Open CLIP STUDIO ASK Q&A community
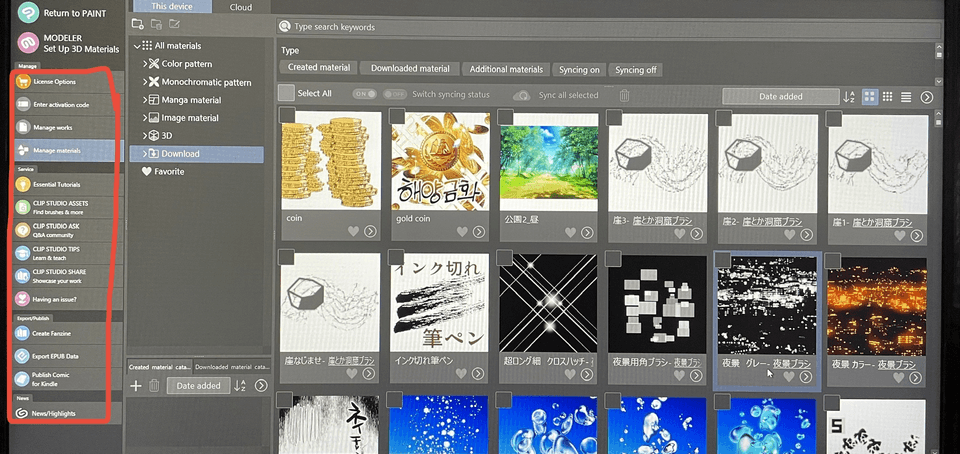The height and width of the screenshot is (454, 960). coord(67,230)
